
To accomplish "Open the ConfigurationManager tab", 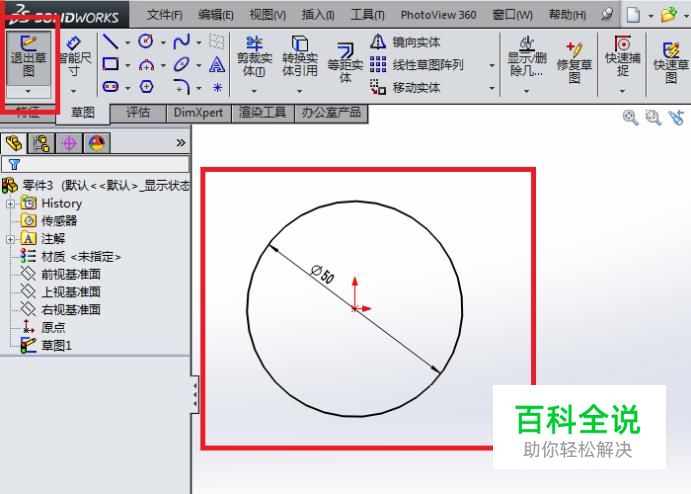I will point(69,143).
